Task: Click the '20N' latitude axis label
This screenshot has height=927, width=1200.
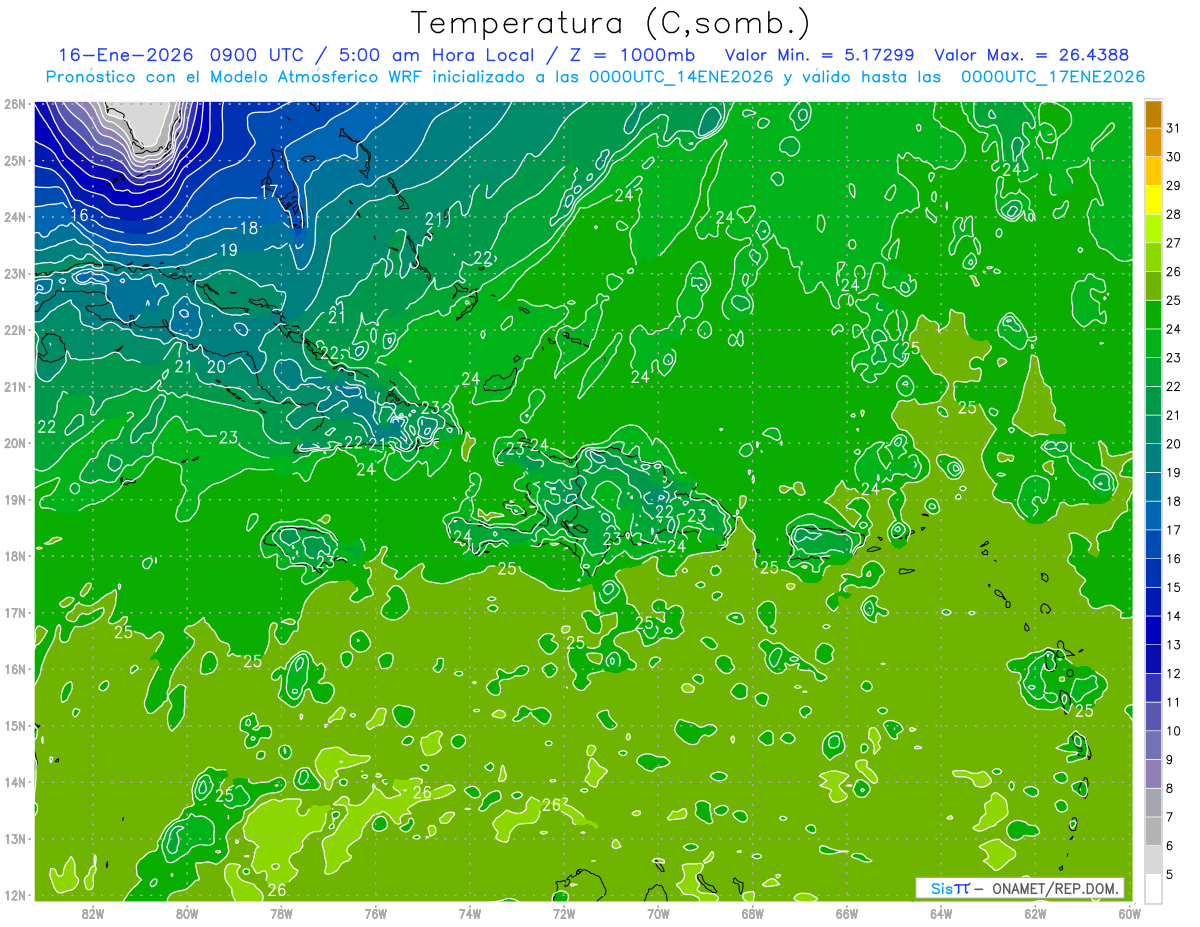Action: (x=15, y=443)
